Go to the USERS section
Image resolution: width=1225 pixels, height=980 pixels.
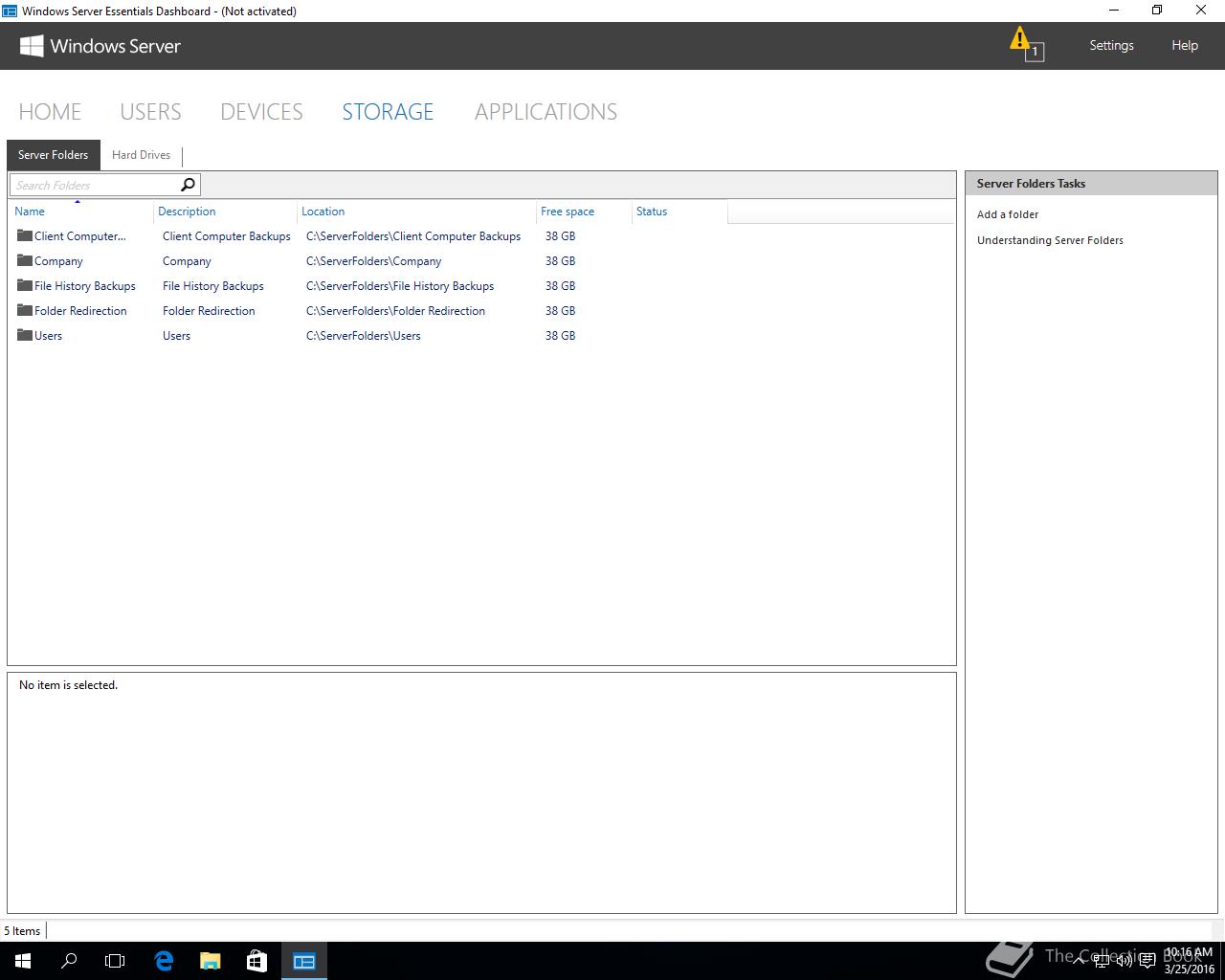pos(150,112)
